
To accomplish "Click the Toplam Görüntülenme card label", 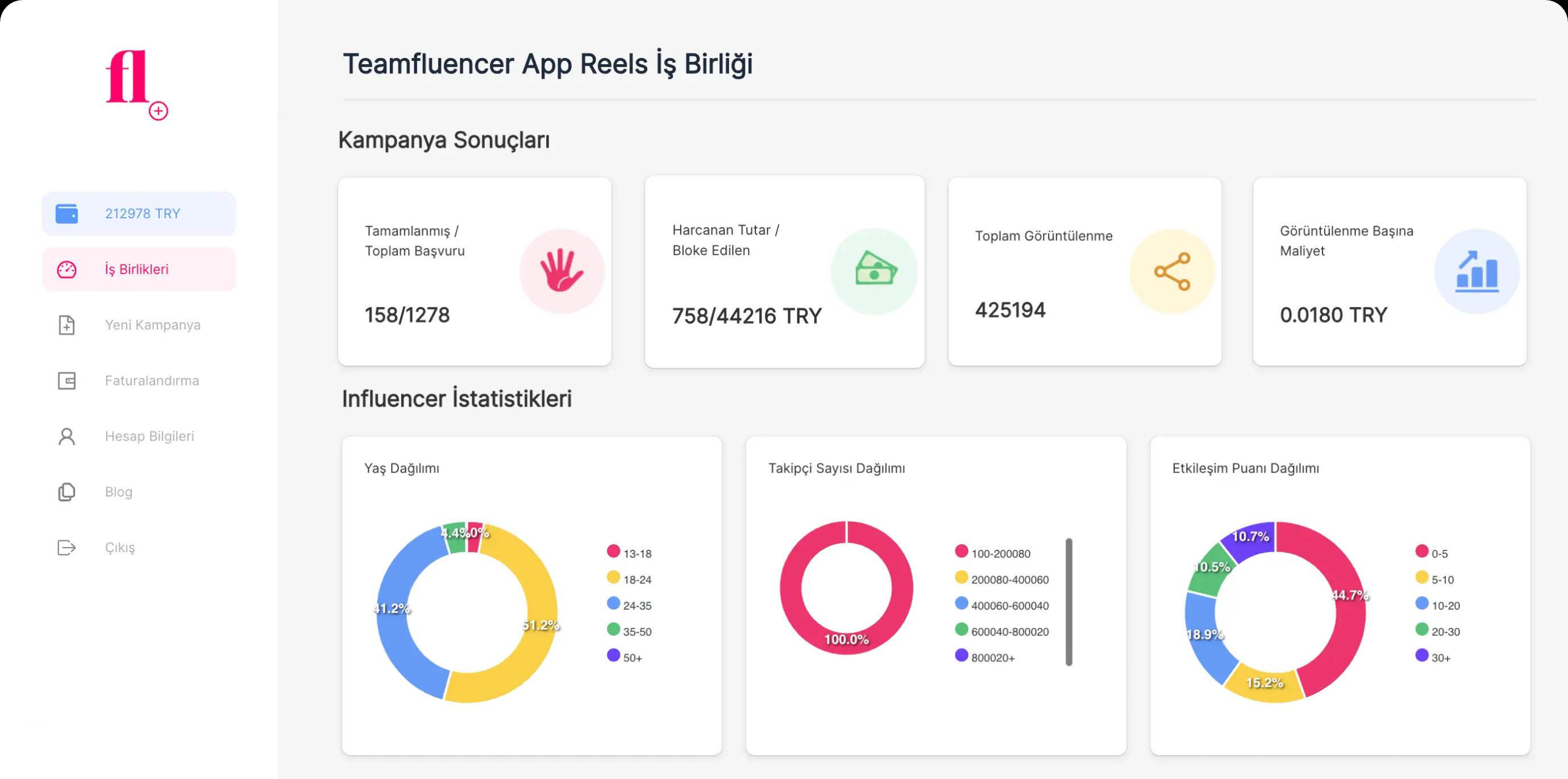I will (x=1044, y=237).
